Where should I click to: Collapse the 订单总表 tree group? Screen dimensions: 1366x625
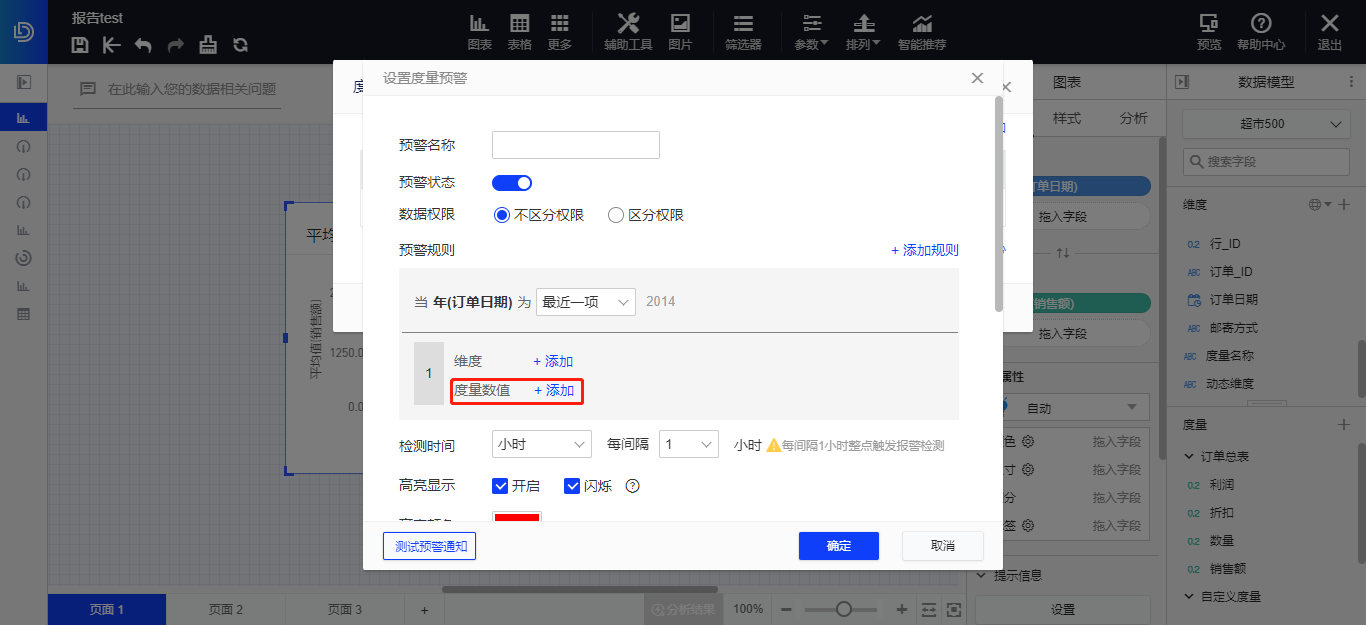coord(1189,456)
